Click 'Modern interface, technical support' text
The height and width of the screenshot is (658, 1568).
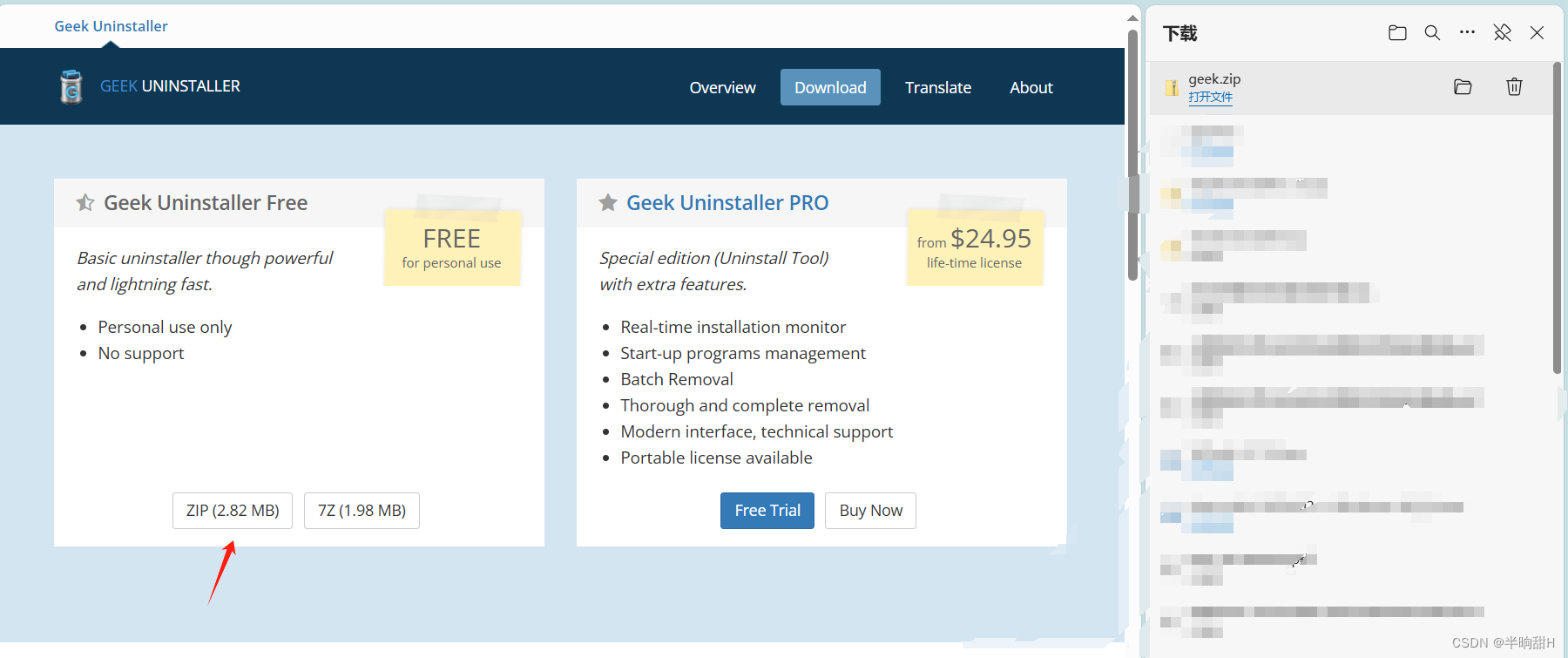[757, 431]
